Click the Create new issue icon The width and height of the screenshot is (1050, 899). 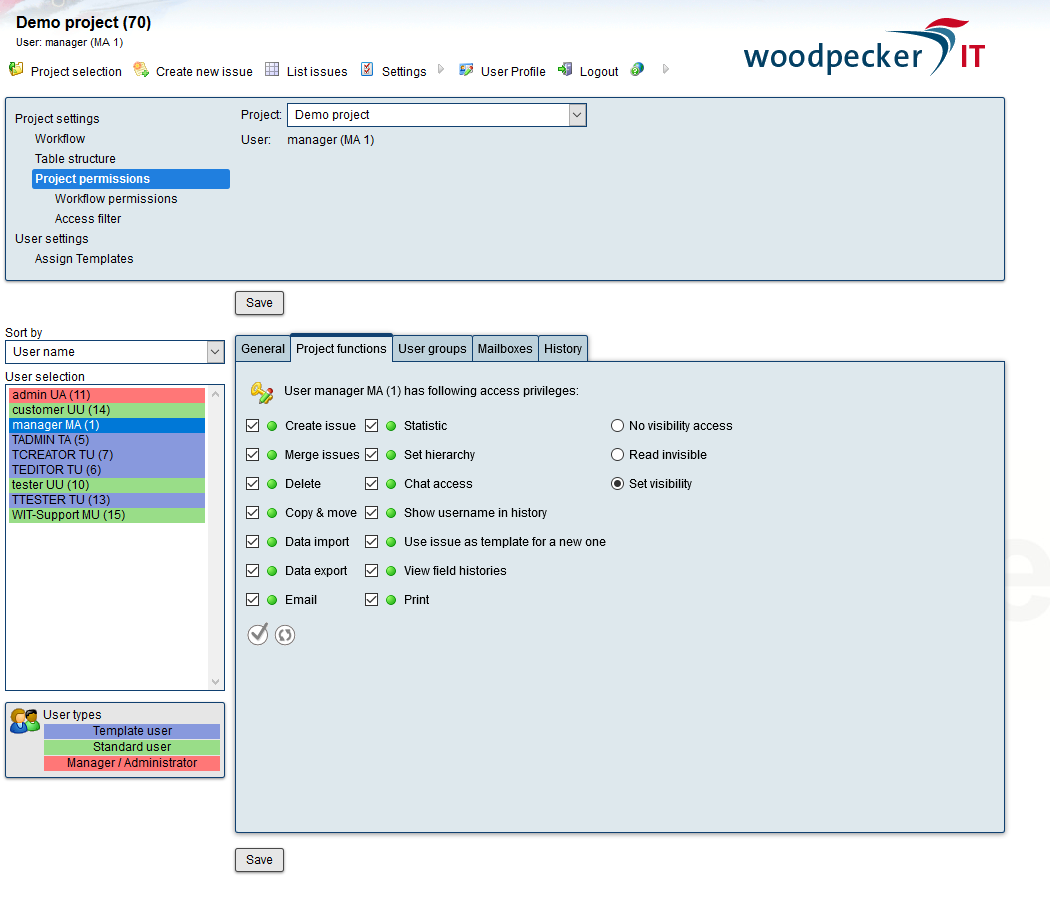pyautogui.click(x=143, y=69)
